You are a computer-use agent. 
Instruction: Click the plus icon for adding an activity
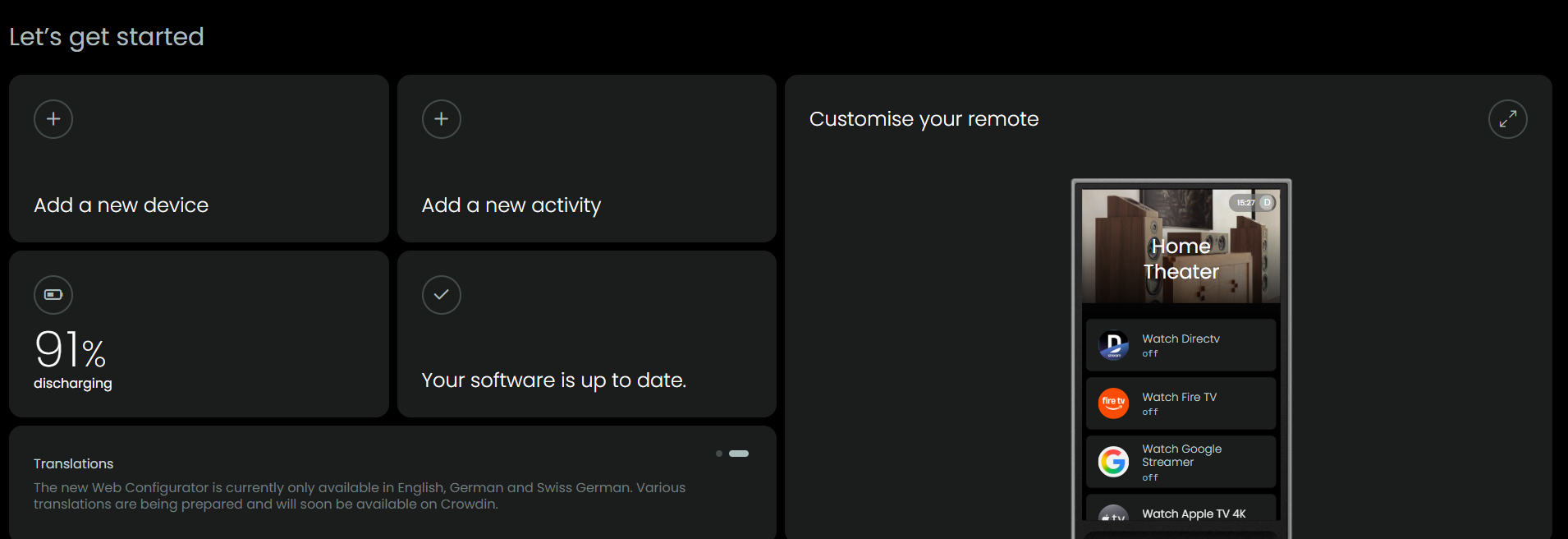(x=442, y=119)
